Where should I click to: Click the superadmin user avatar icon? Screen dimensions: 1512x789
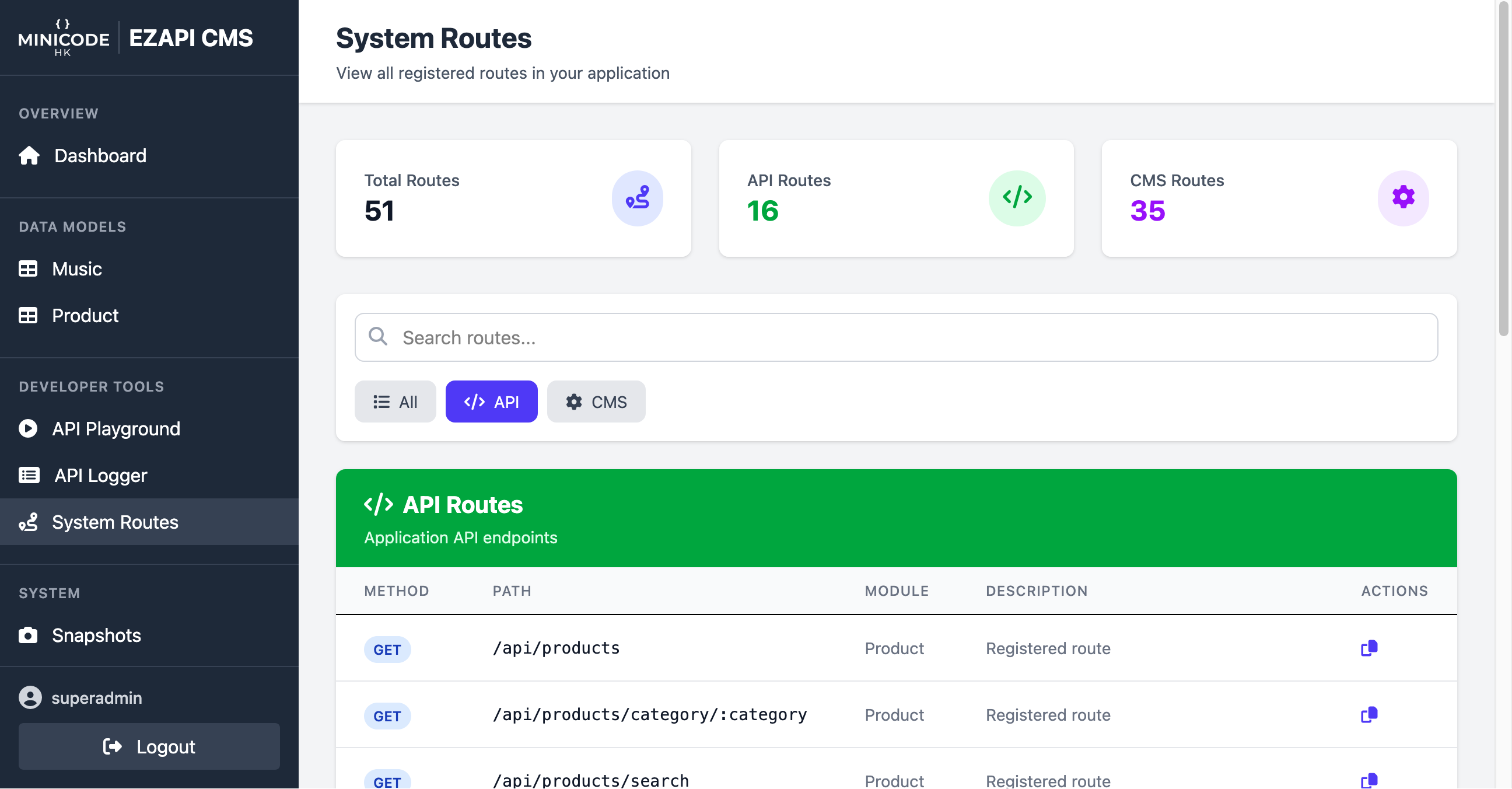pos(30,697)
